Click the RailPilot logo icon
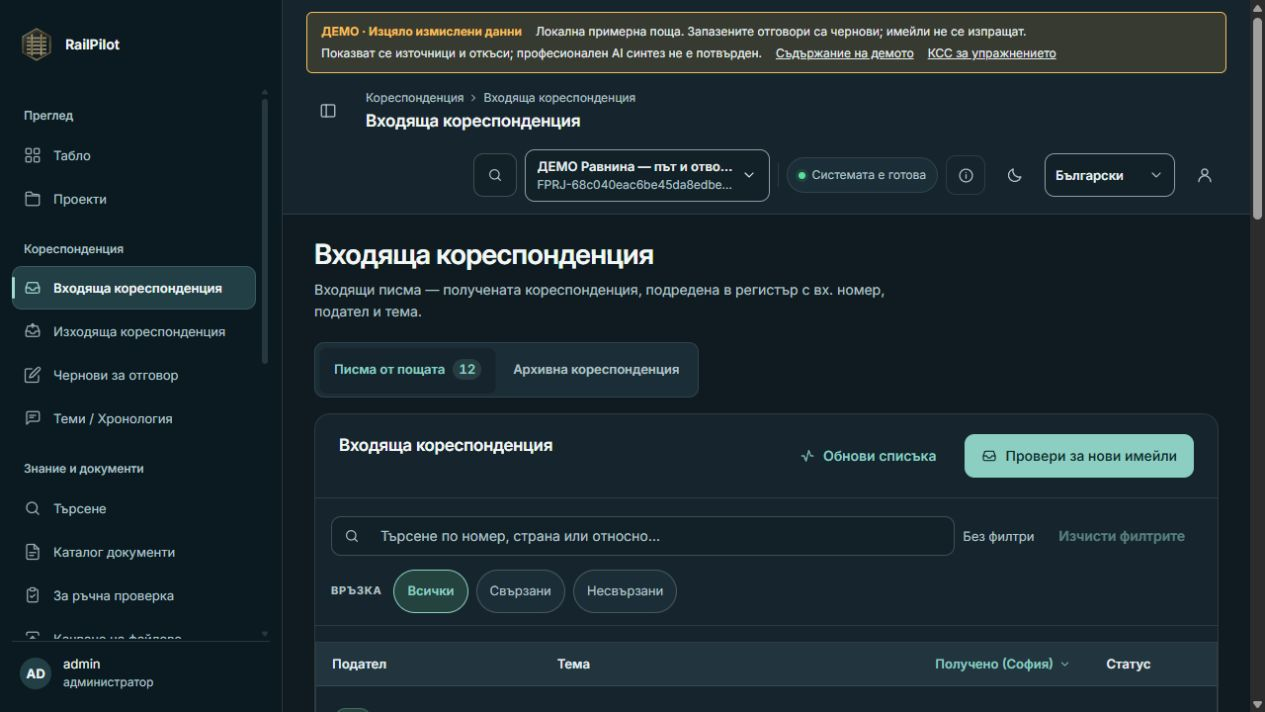 coord(36,45)
